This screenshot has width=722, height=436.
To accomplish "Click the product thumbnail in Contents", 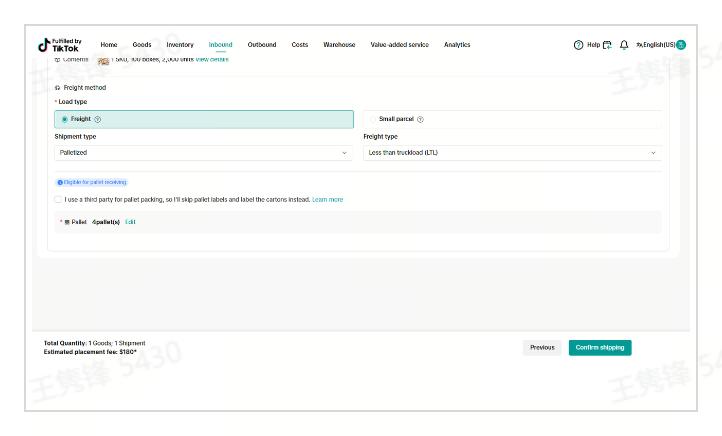I will click(103, 61).
